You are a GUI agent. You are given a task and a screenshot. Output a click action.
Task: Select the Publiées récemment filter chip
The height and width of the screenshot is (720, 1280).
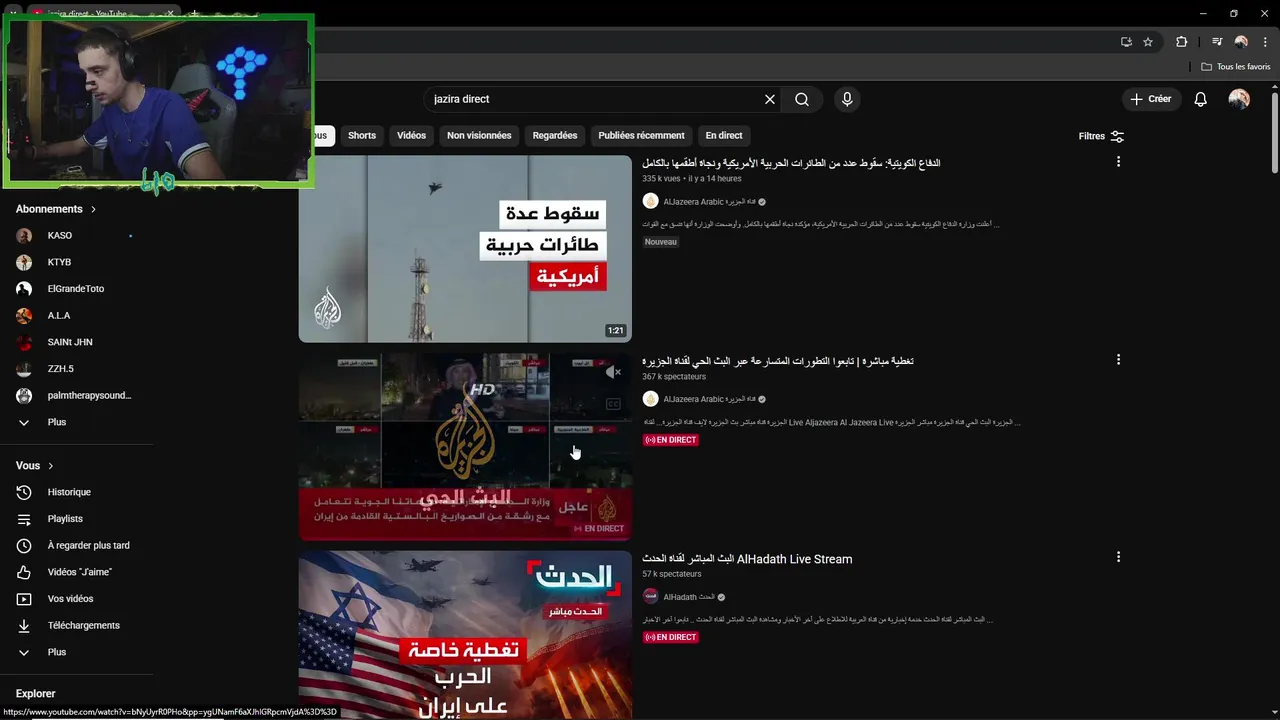click(x=641, y=136)
